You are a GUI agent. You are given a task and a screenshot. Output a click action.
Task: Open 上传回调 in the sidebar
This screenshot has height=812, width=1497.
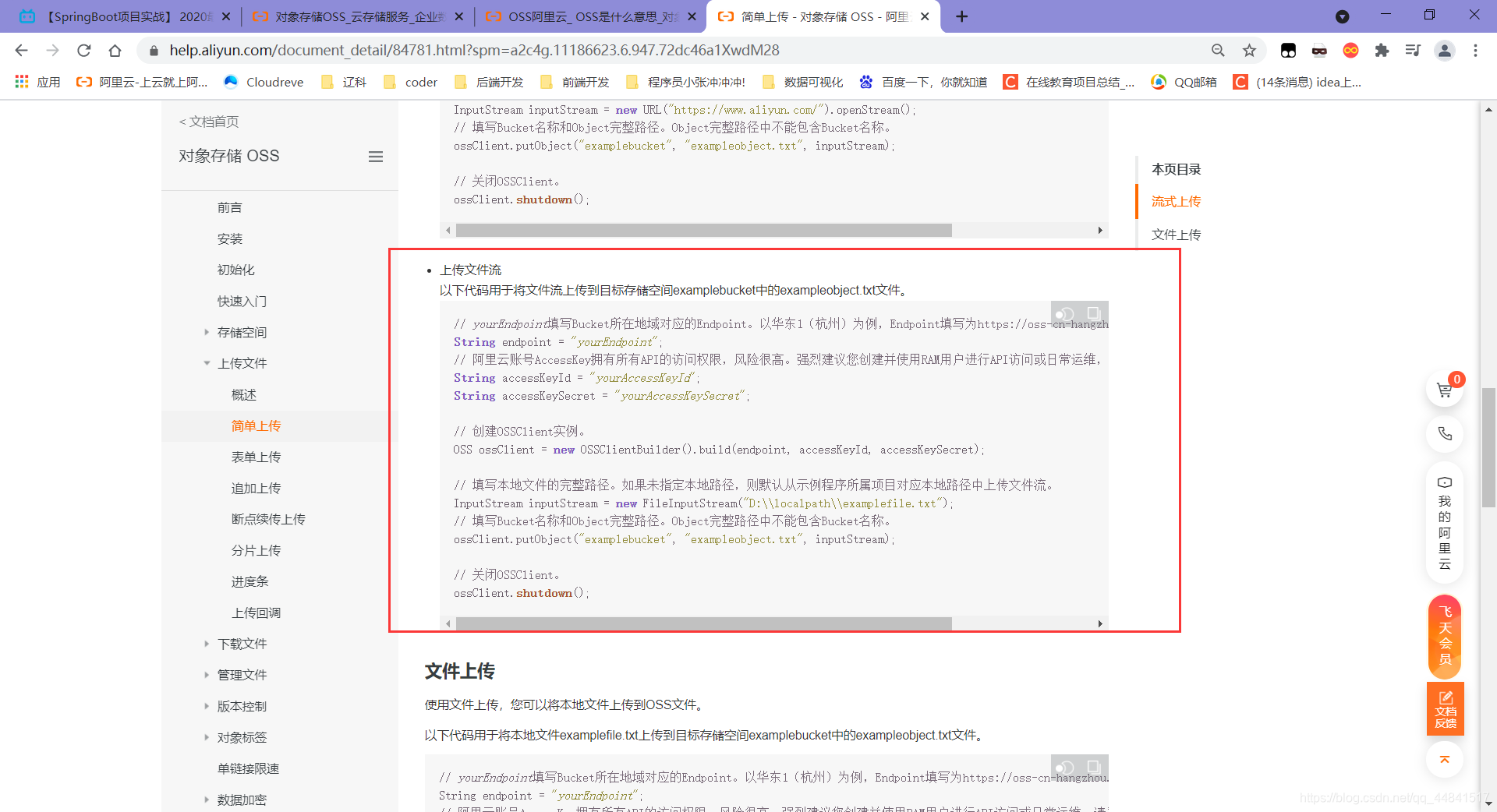coord(256,613)
